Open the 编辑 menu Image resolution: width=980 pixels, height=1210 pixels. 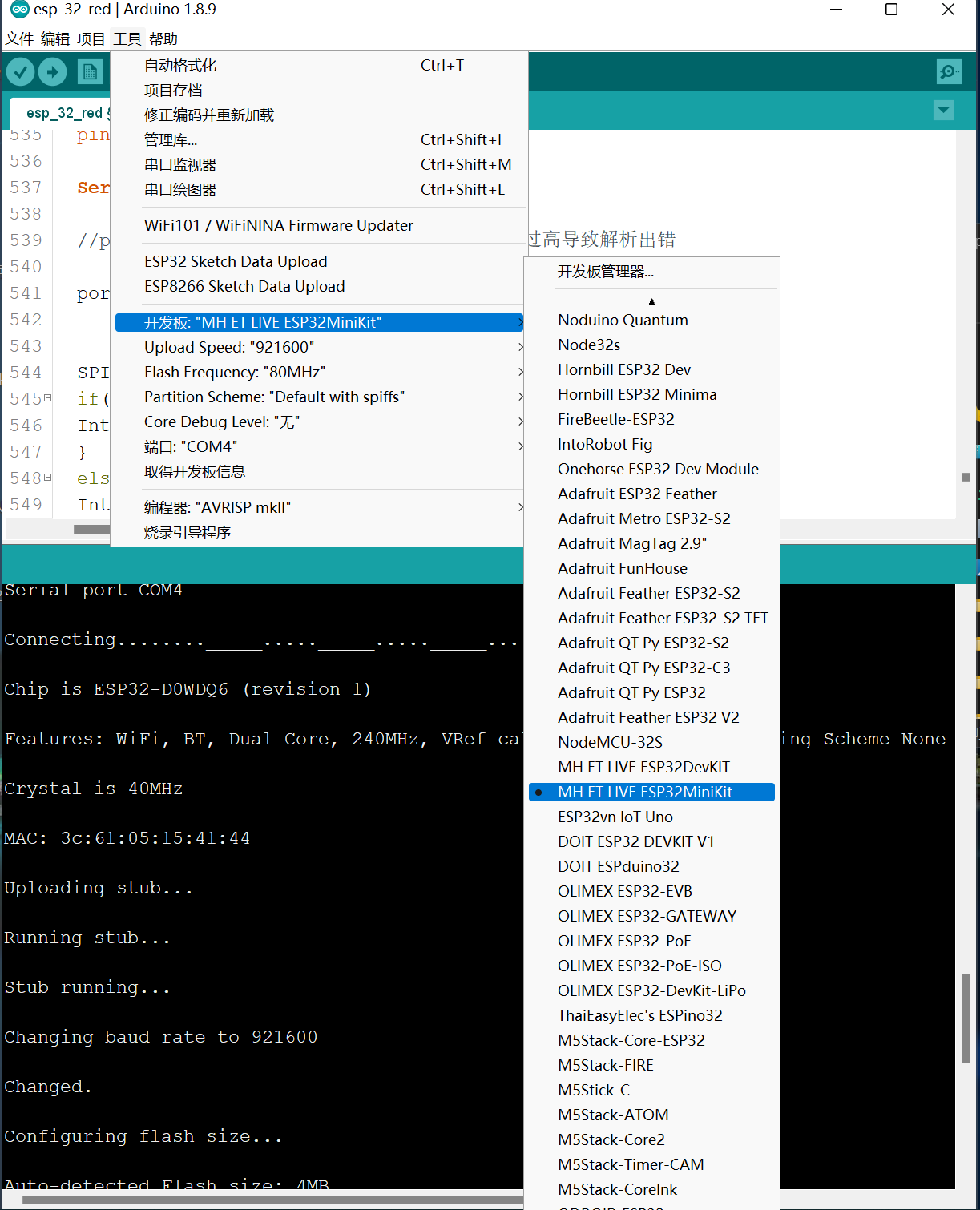(x=55, y=38)
